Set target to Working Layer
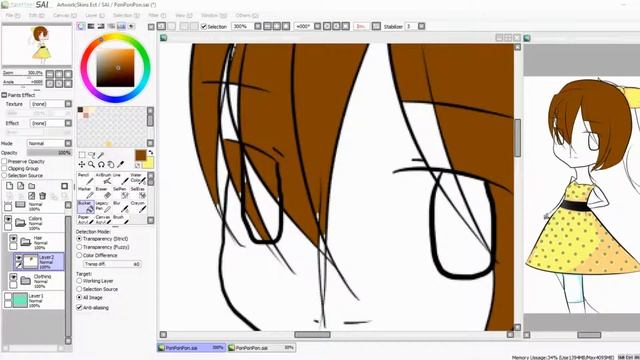The height and width of the screenshot is (360, 640). coord(79,281)
